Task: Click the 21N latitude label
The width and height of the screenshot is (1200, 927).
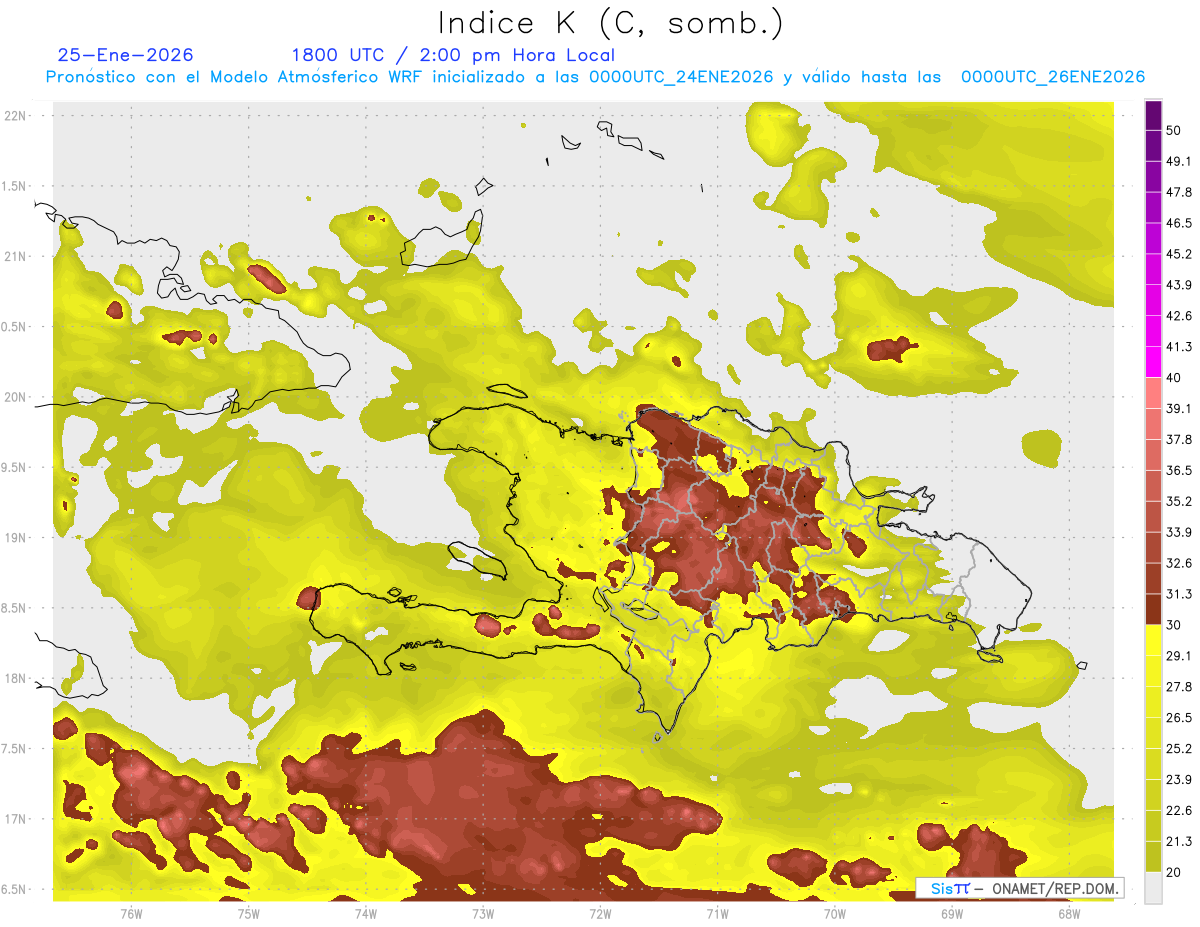Action: [16, 256]
